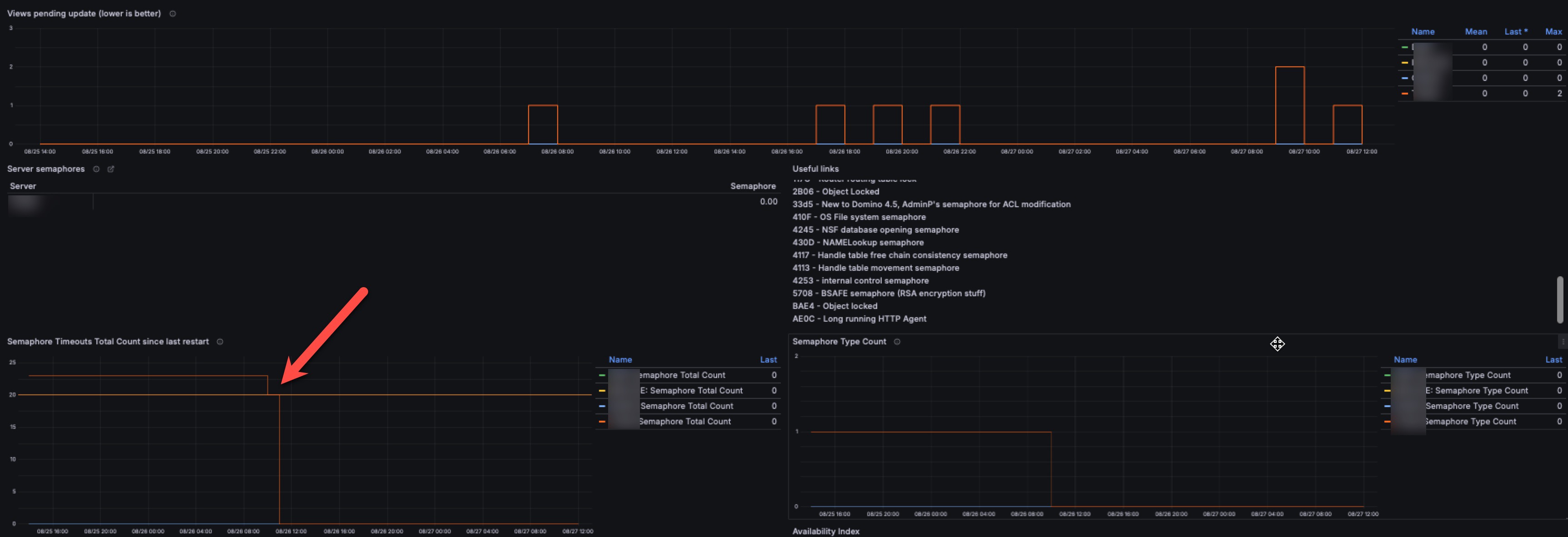Click the orange series swatch in Views pending legend
1568x537 pixels.
1405,94
